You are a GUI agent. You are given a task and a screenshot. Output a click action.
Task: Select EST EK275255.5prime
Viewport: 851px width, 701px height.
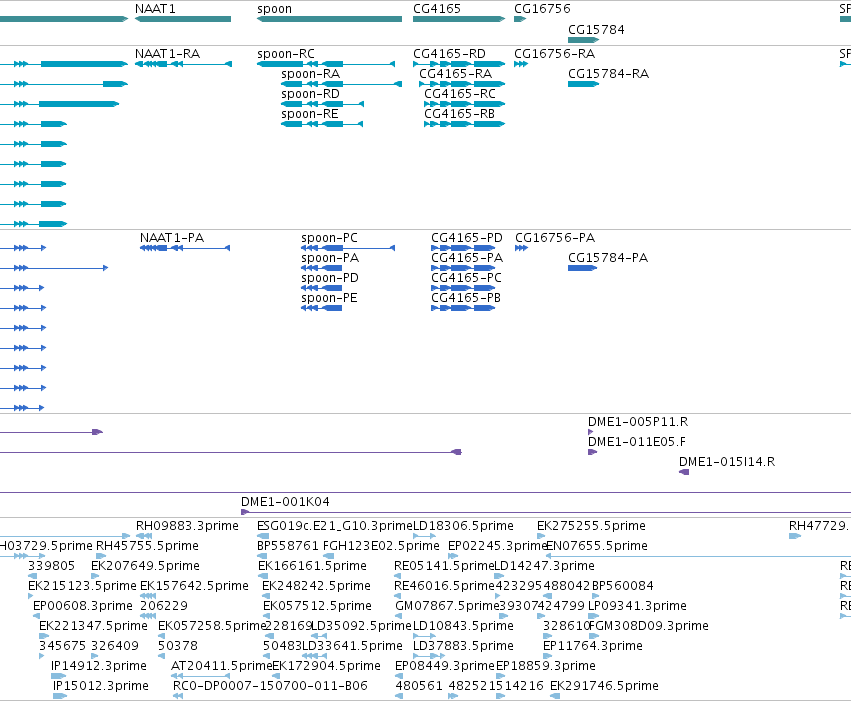click(x=591, y=526)
